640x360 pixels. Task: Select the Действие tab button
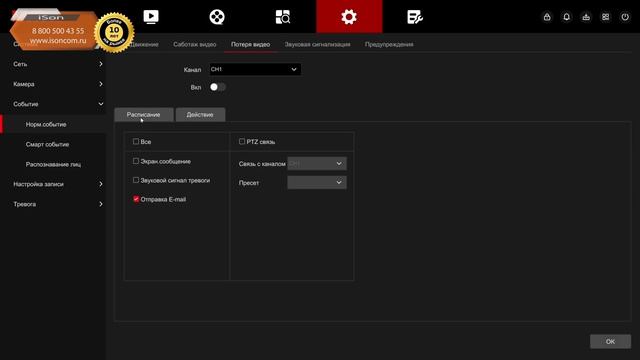pyautogui.click(x=200, y=115)
